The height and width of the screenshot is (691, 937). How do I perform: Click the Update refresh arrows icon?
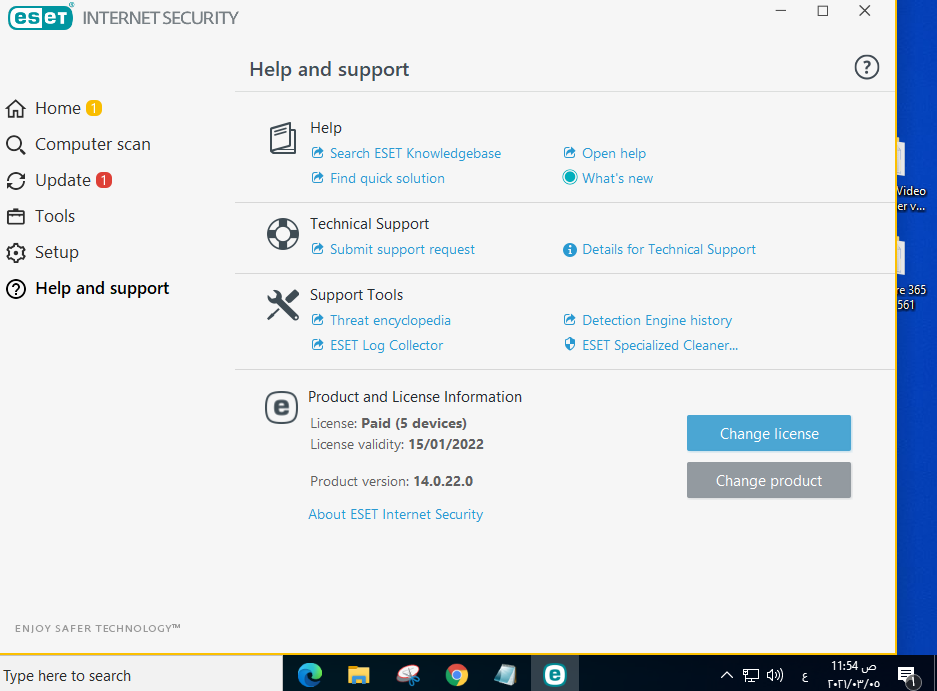pos(16,181)
